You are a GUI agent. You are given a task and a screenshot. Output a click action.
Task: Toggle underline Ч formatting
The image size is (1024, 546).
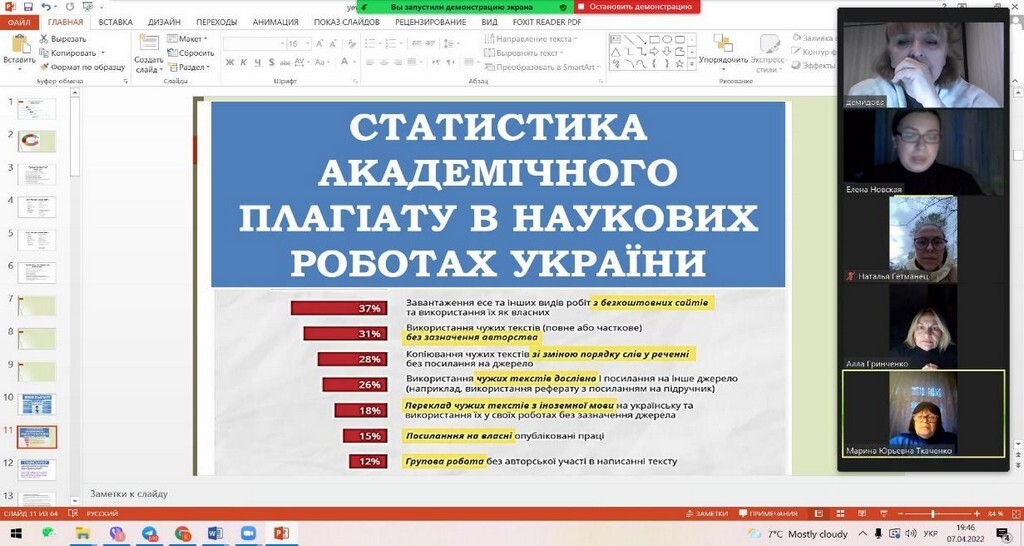(257, 63)
